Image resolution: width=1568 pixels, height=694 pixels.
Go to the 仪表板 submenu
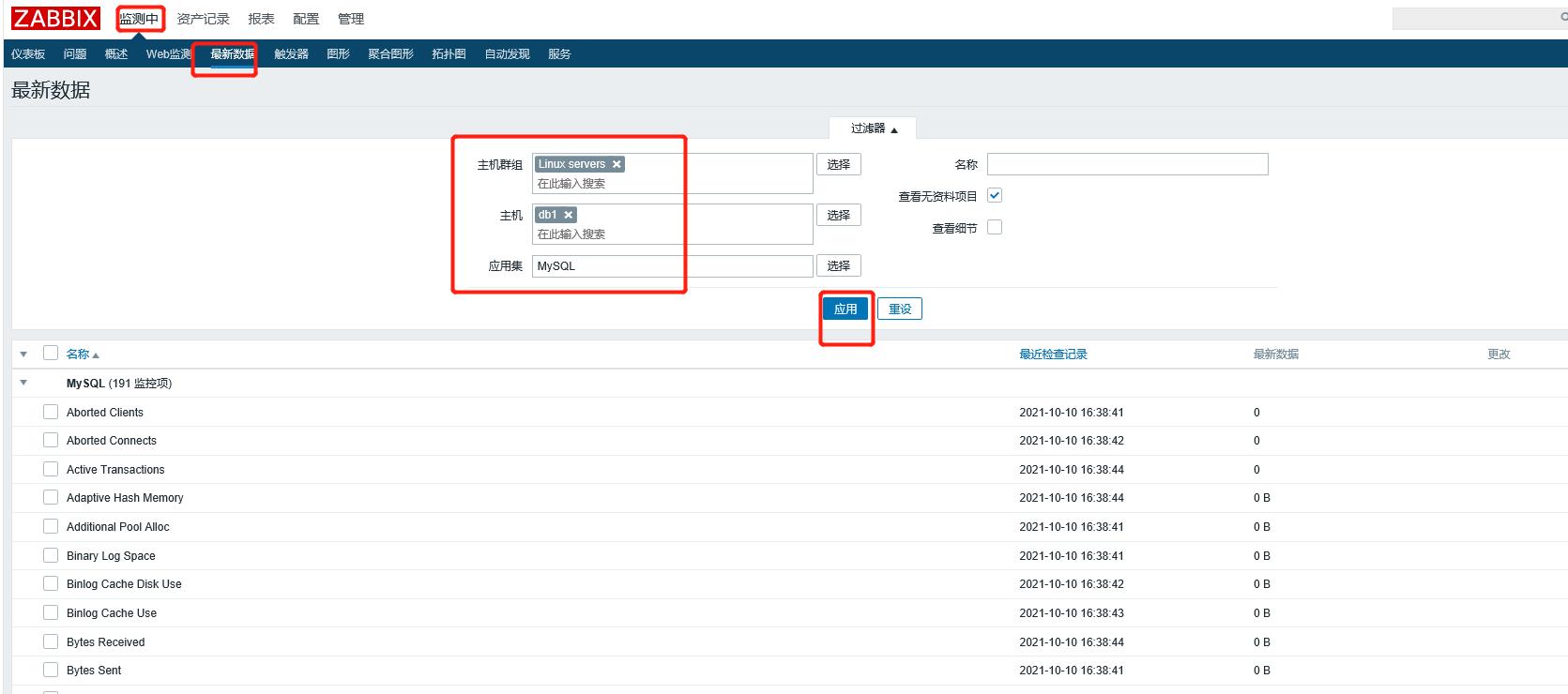pos(28,54)
